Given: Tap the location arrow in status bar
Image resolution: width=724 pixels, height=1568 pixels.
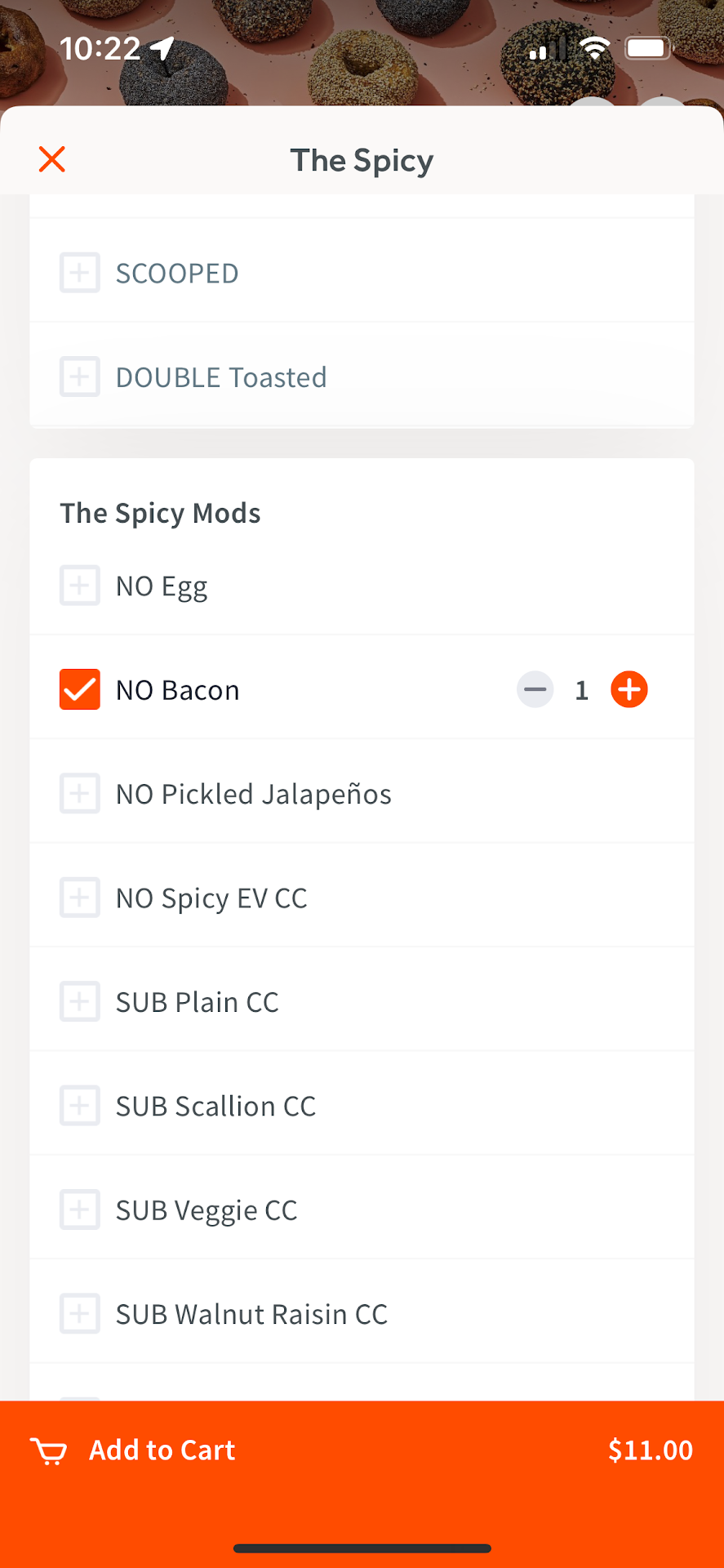Looking at the screenshot, I should coord(162,49).
